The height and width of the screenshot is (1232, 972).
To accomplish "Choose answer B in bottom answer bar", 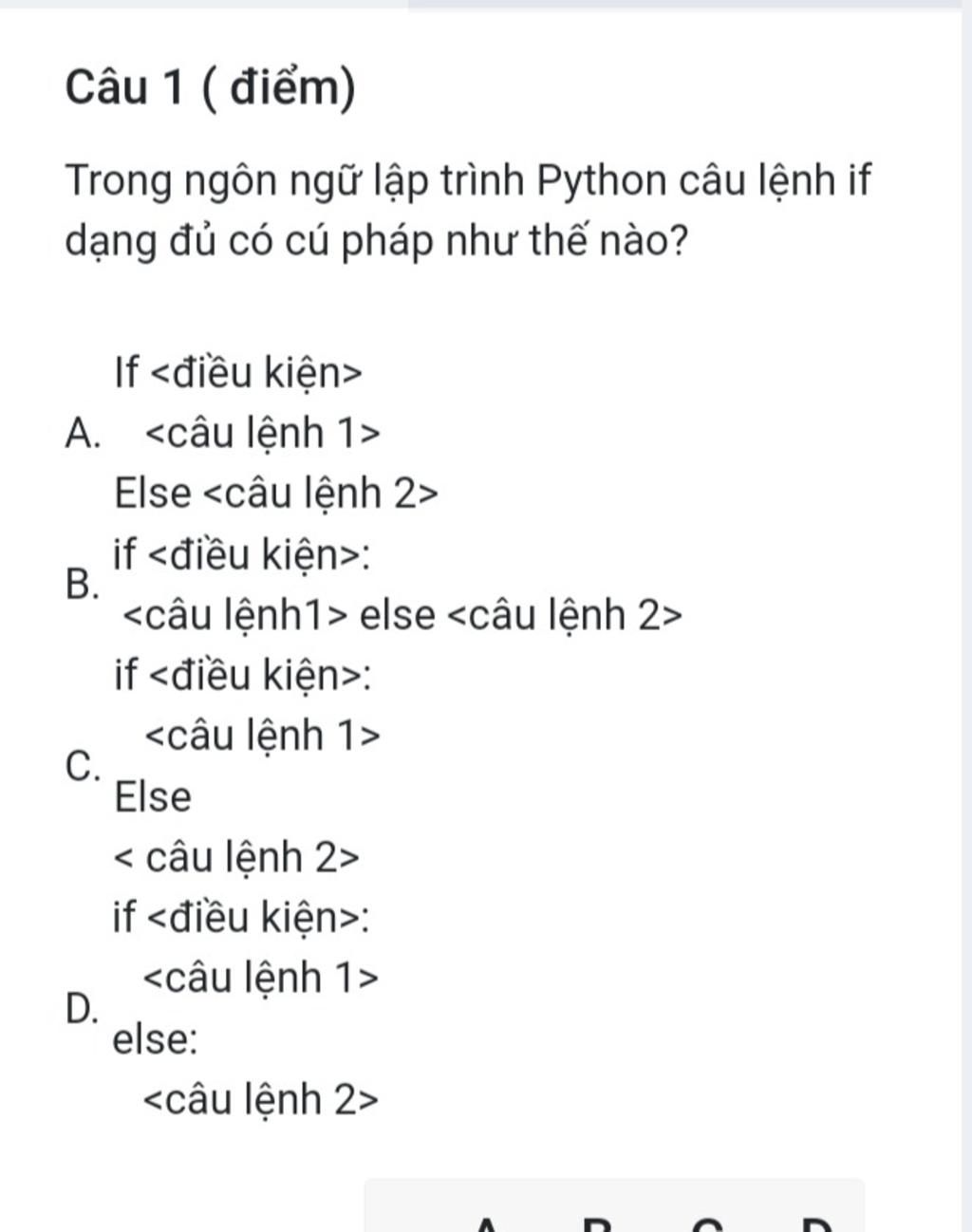I will pos(596,1223).
